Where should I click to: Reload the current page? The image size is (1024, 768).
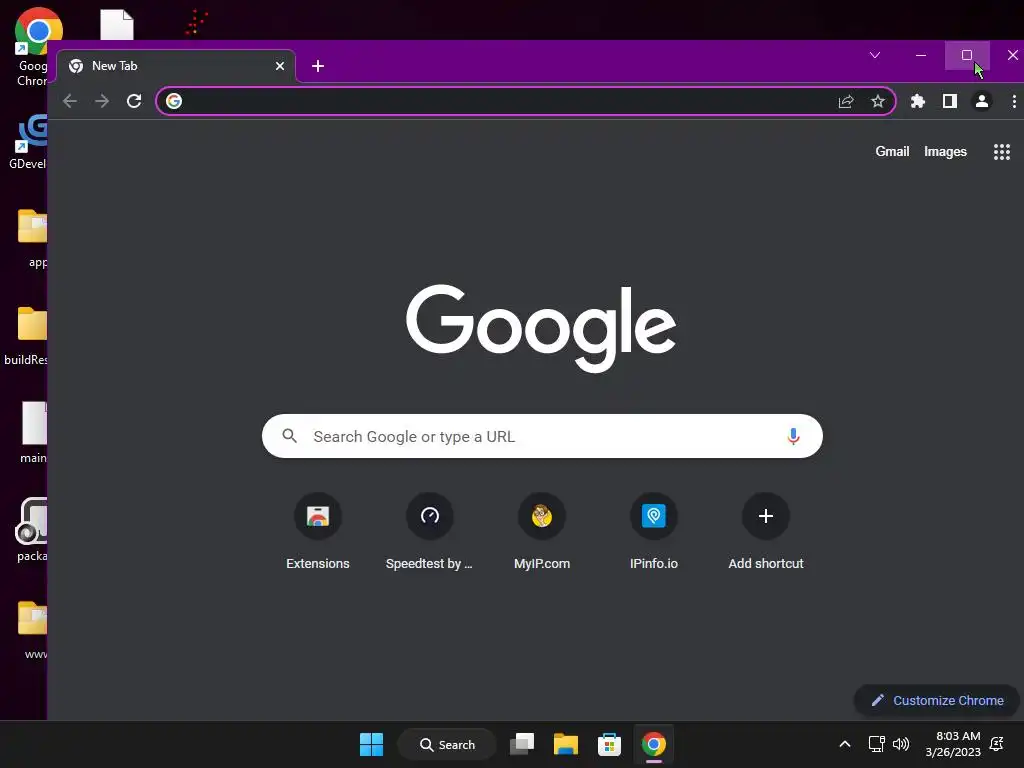point(134,101)
